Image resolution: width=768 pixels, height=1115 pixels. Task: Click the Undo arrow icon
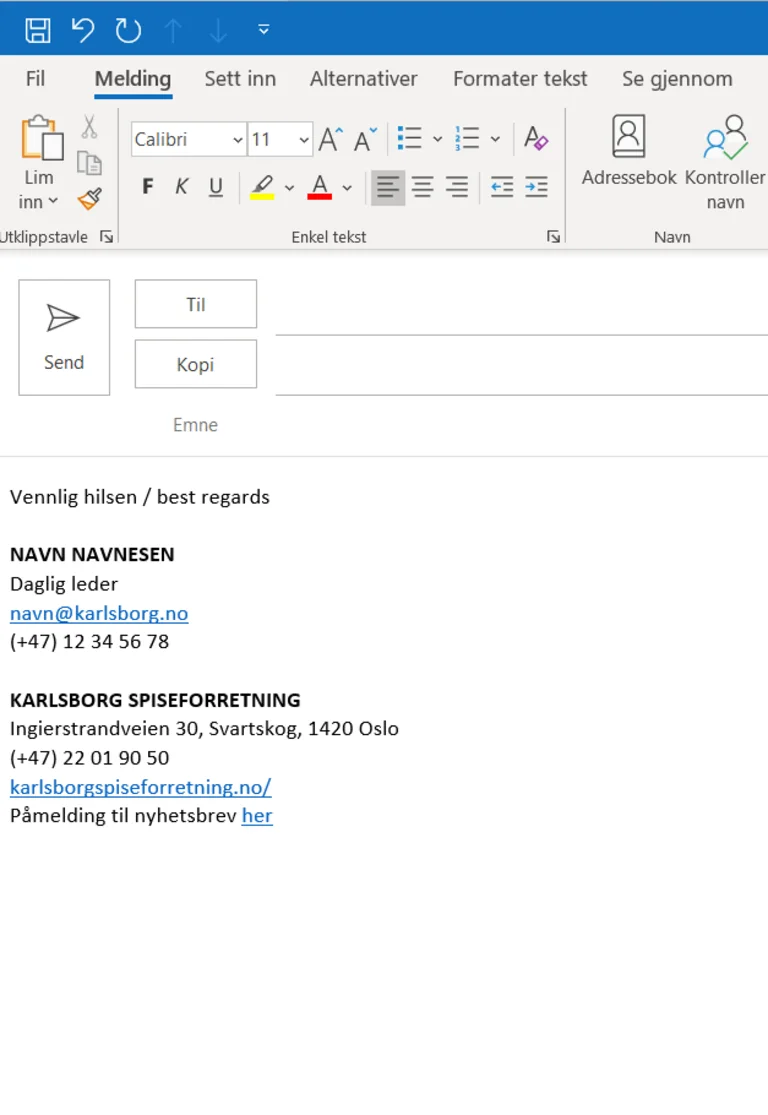83,30
